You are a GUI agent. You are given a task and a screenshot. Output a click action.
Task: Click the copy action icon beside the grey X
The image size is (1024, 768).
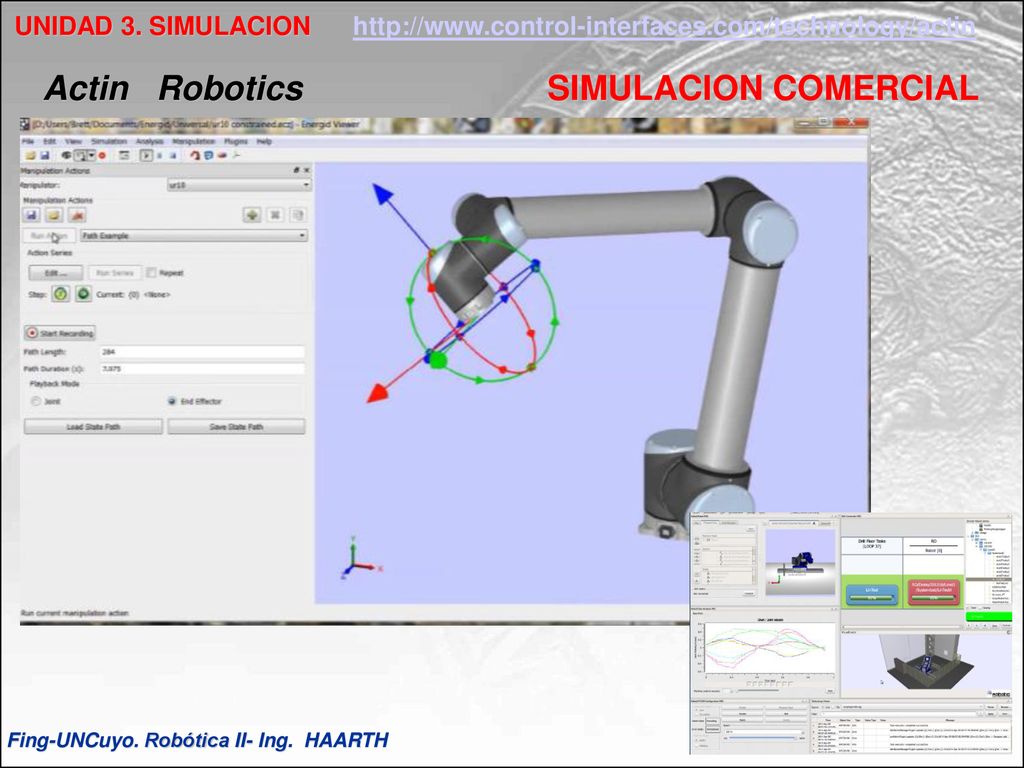coord(298,215)
